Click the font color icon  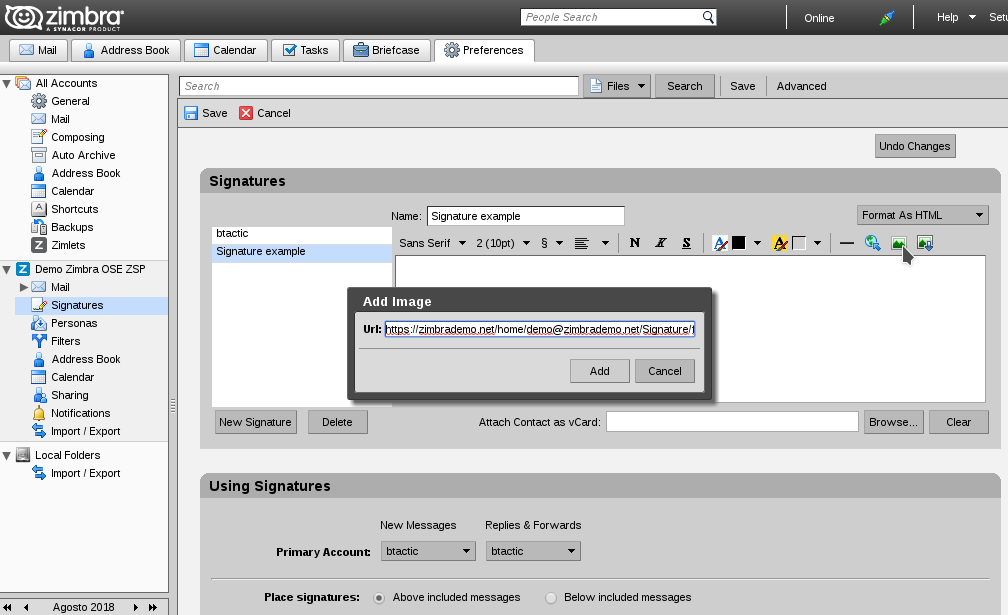tap(720, 243)
